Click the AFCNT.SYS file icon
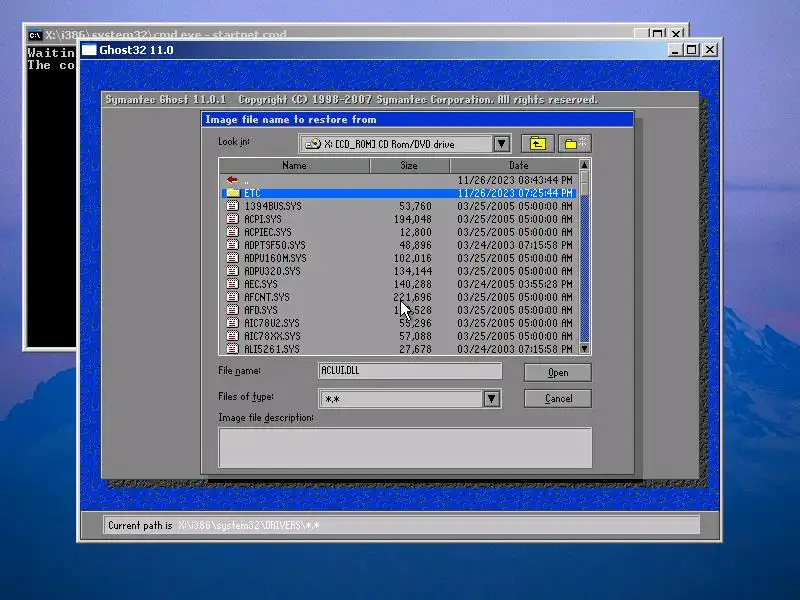800x600 pixels. point(233,297)
